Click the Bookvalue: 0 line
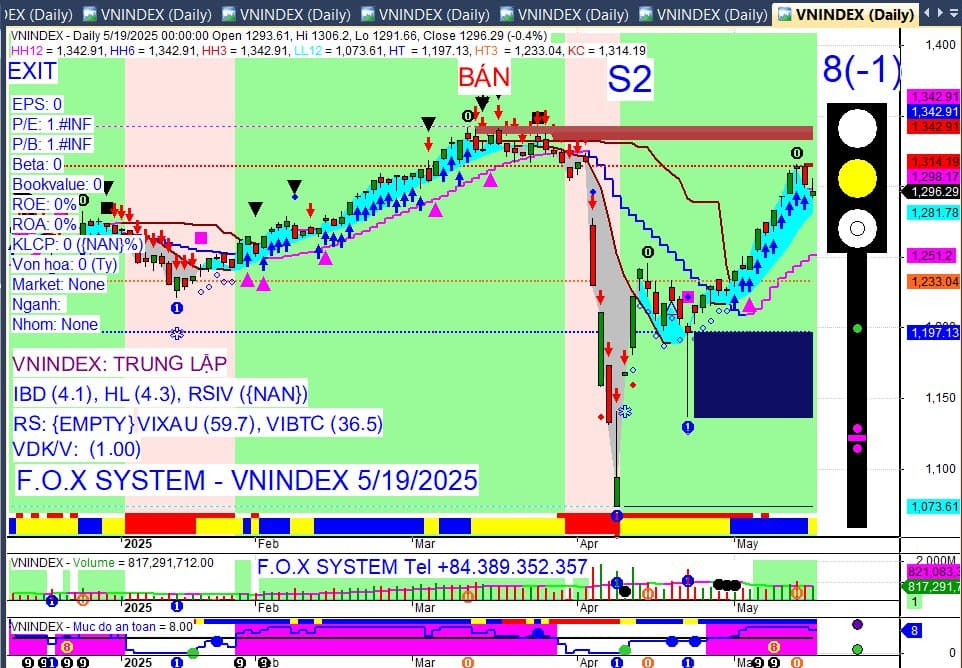This screenshot has width=962, height=668. coord(57,184)
